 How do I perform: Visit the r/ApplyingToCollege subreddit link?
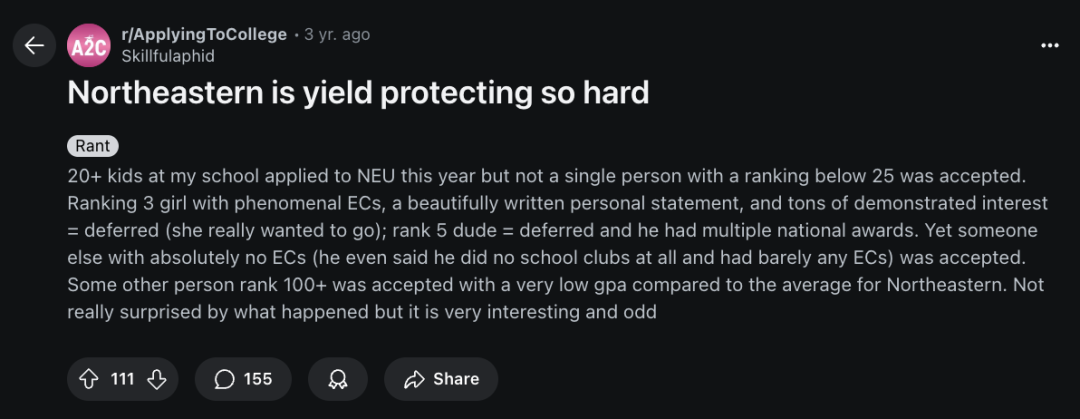point(204,34)
